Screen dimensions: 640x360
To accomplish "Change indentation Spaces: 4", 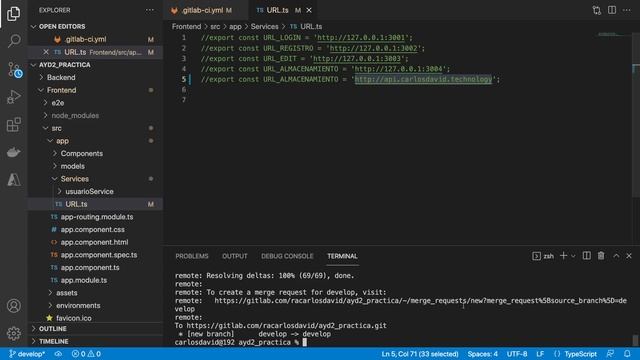I will click(482, 354).
